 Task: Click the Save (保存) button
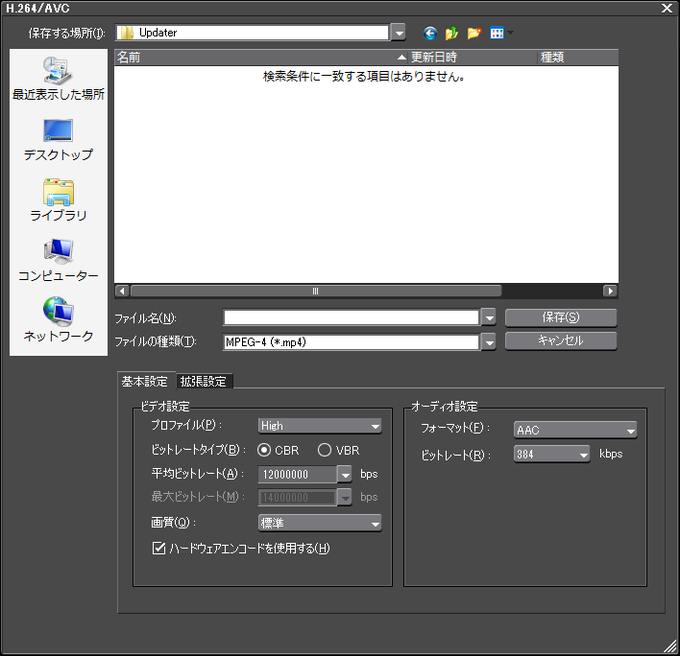[561, 317]
